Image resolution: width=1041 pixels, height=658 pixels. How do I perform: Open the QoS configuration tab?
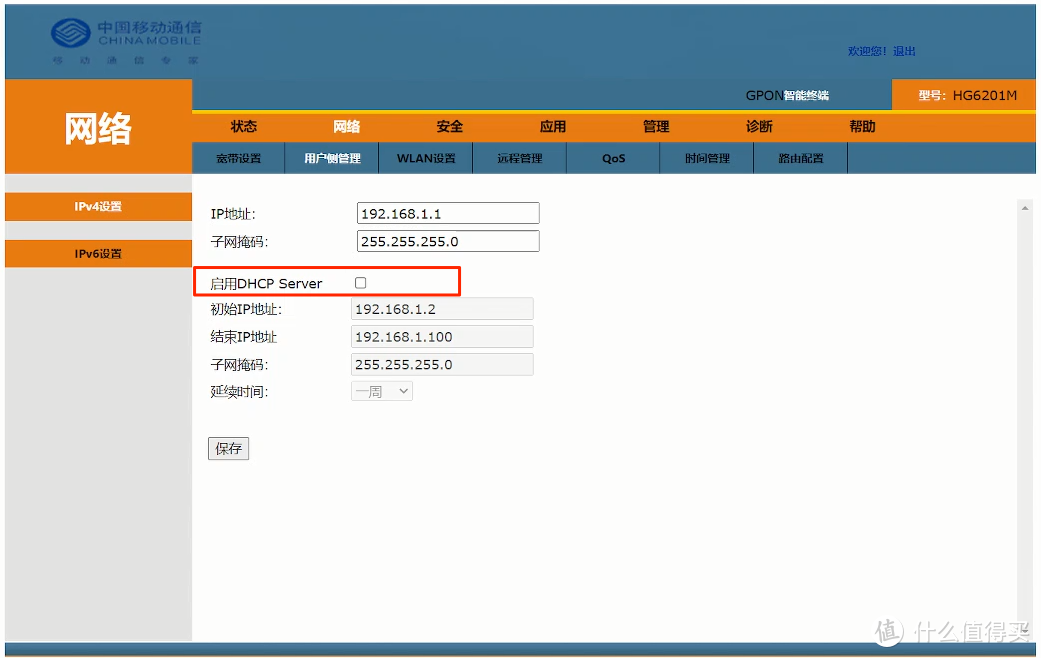click(613, 157)
